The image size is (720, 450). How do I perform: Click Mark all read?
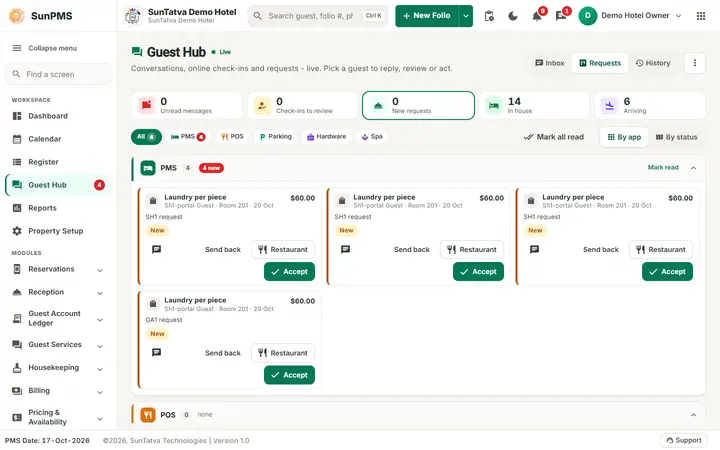[x=554, y=137]
